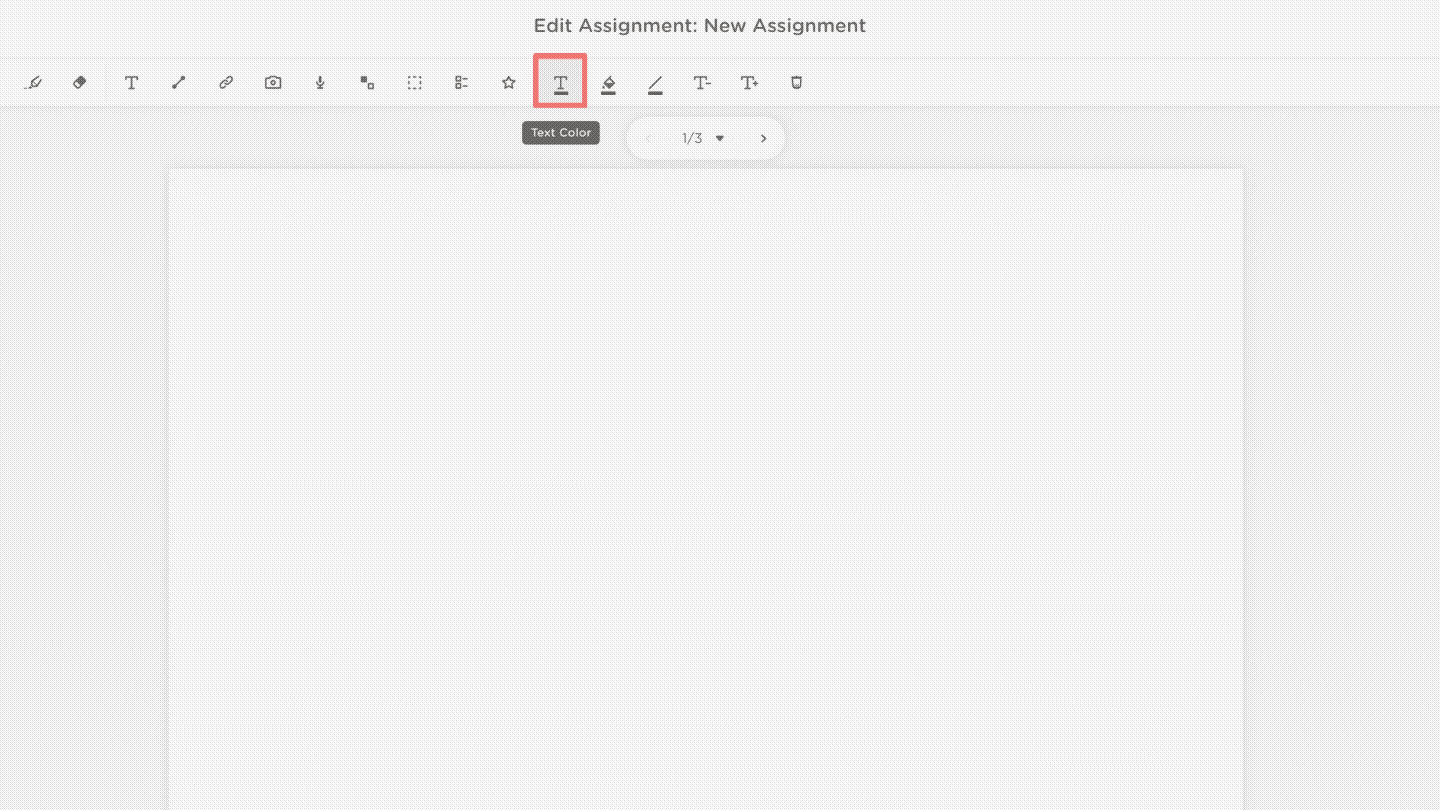
Task: Open the Text Color picker
Action: tap(560, 82)
